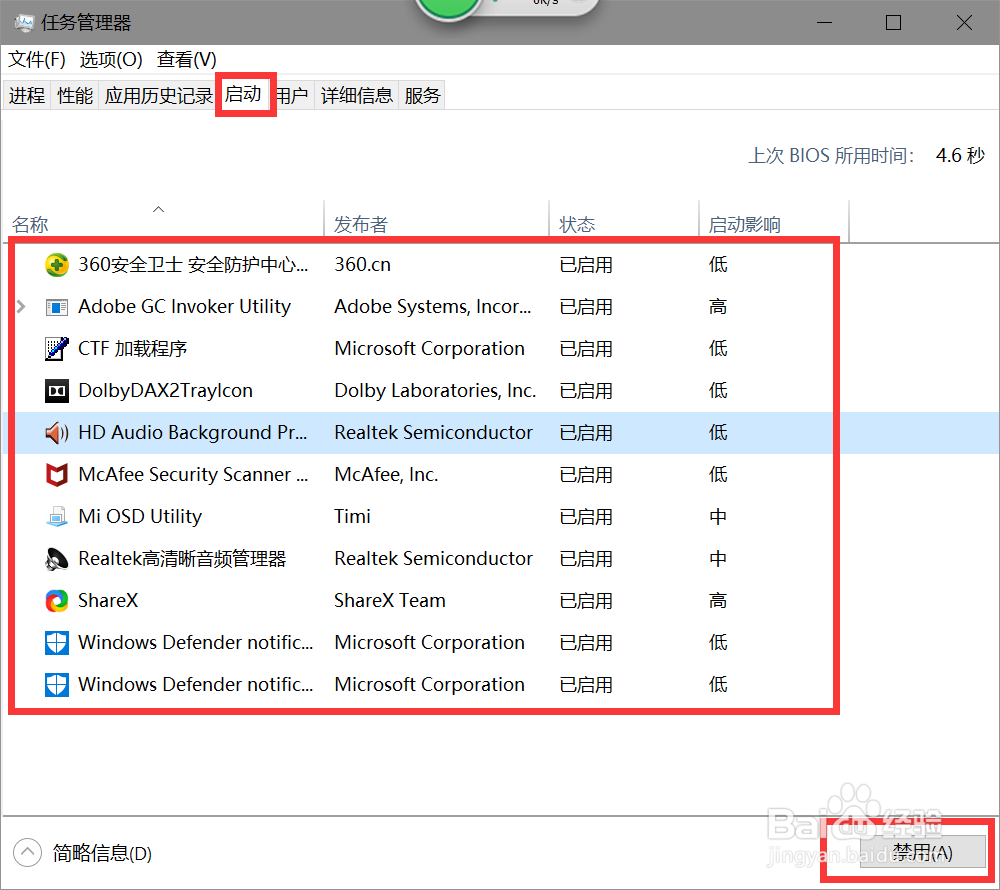
Task: Click the McAfee Security Scanner icon
Action: pyautogui.click(x=57, y=474)
